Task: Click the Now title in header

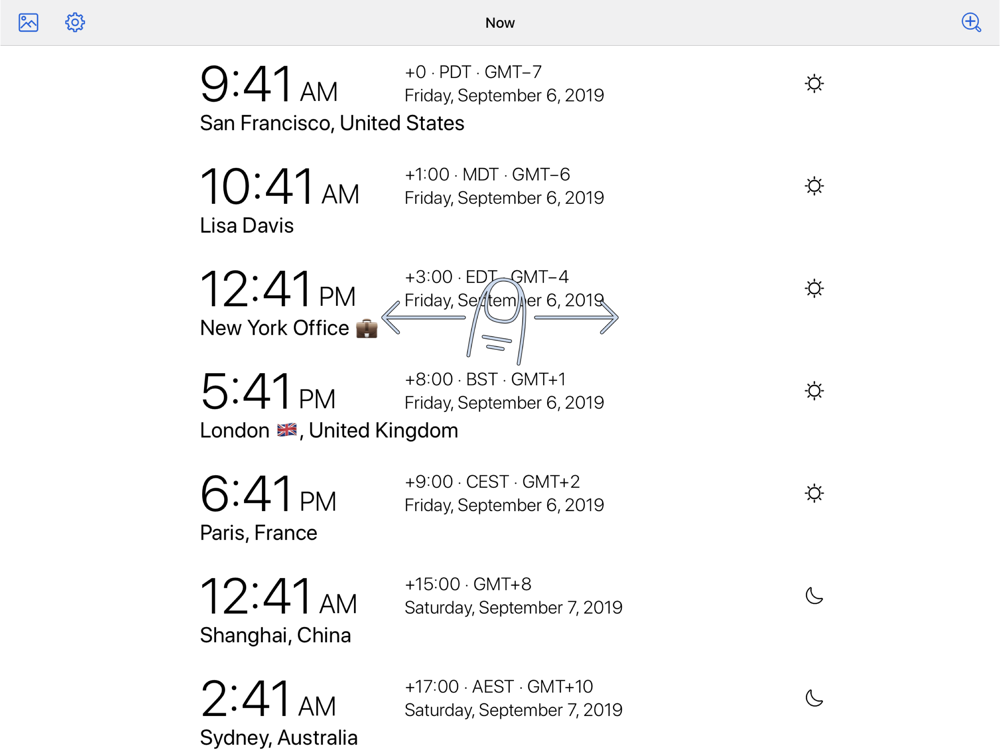Action: [x=500, y=23]
